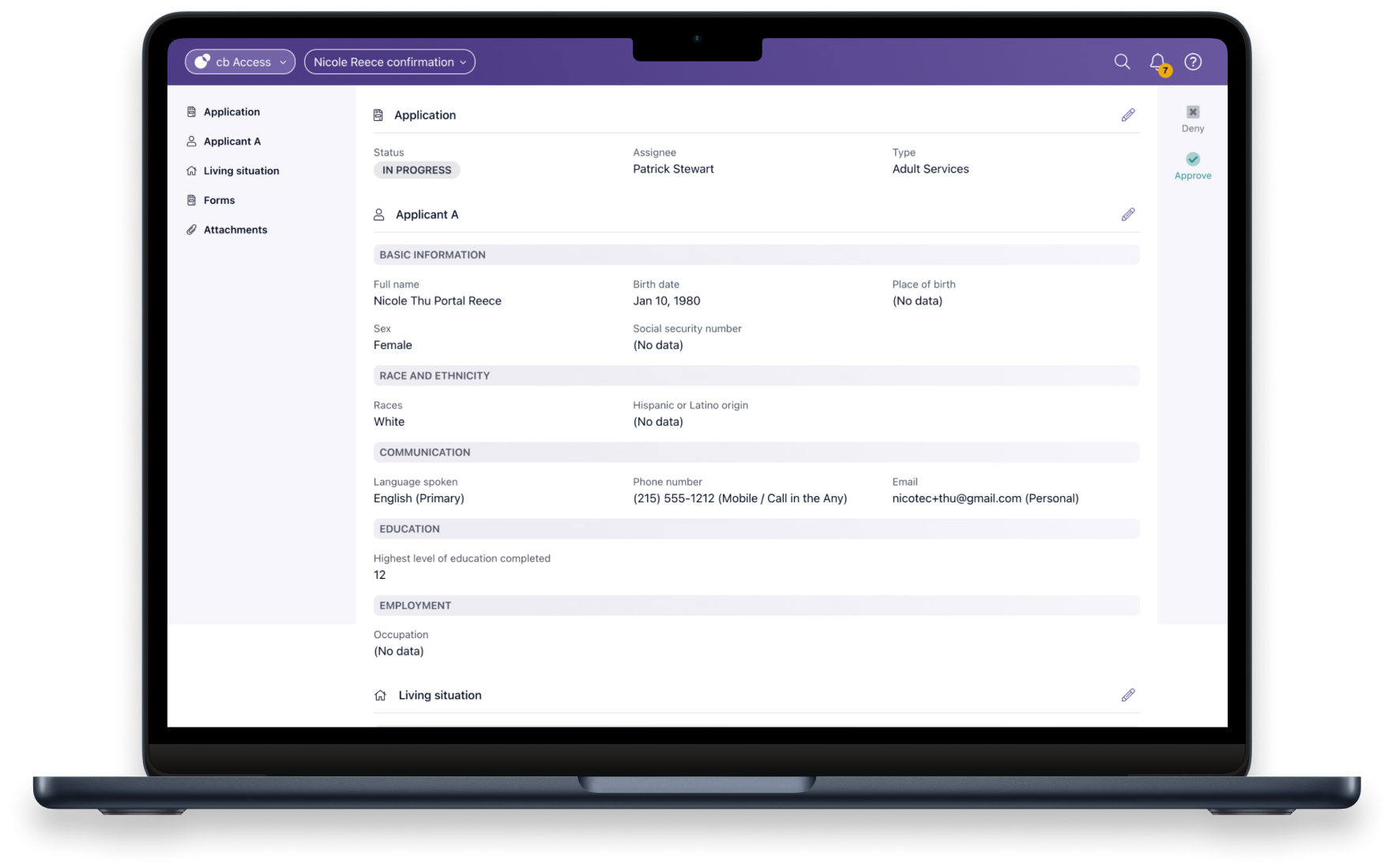Expand the cb Access workspace dropdown
This screenshot has height=868, width=1392.
pos(239,62)
